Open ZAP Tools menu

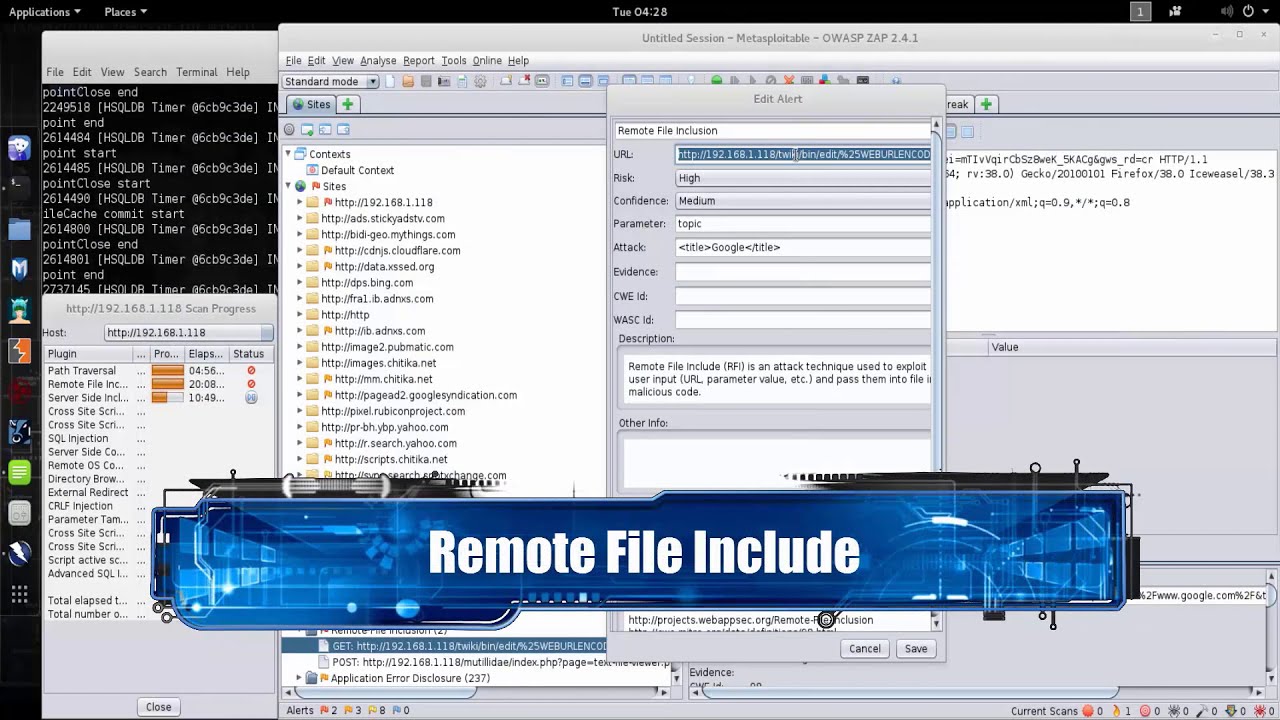click(453, 60)
